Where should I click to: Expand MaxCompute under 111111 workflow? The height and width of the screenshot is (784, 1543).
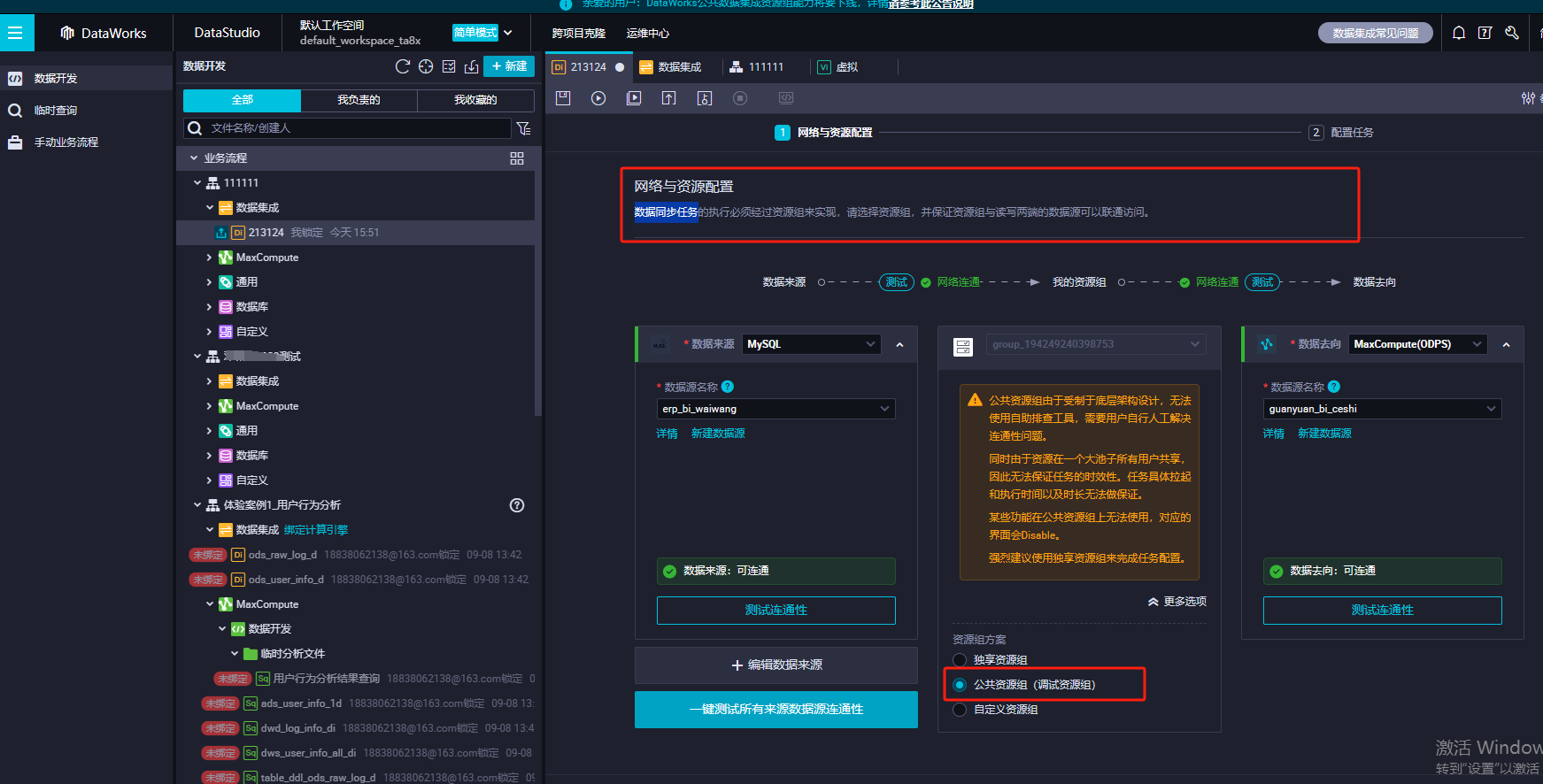(209, 257)
